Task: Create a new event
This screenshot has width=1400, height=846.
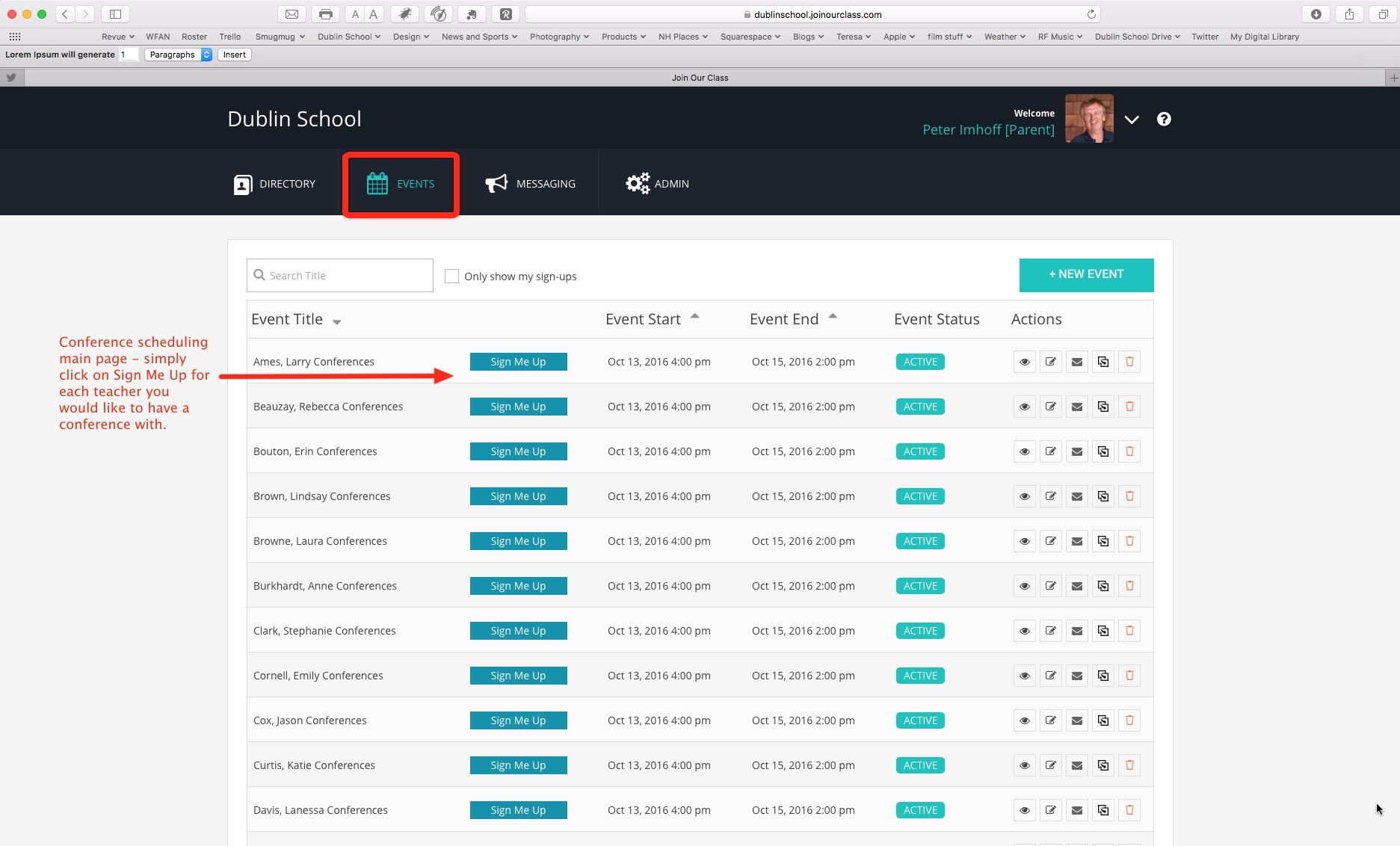Action: pos(1086,274)
